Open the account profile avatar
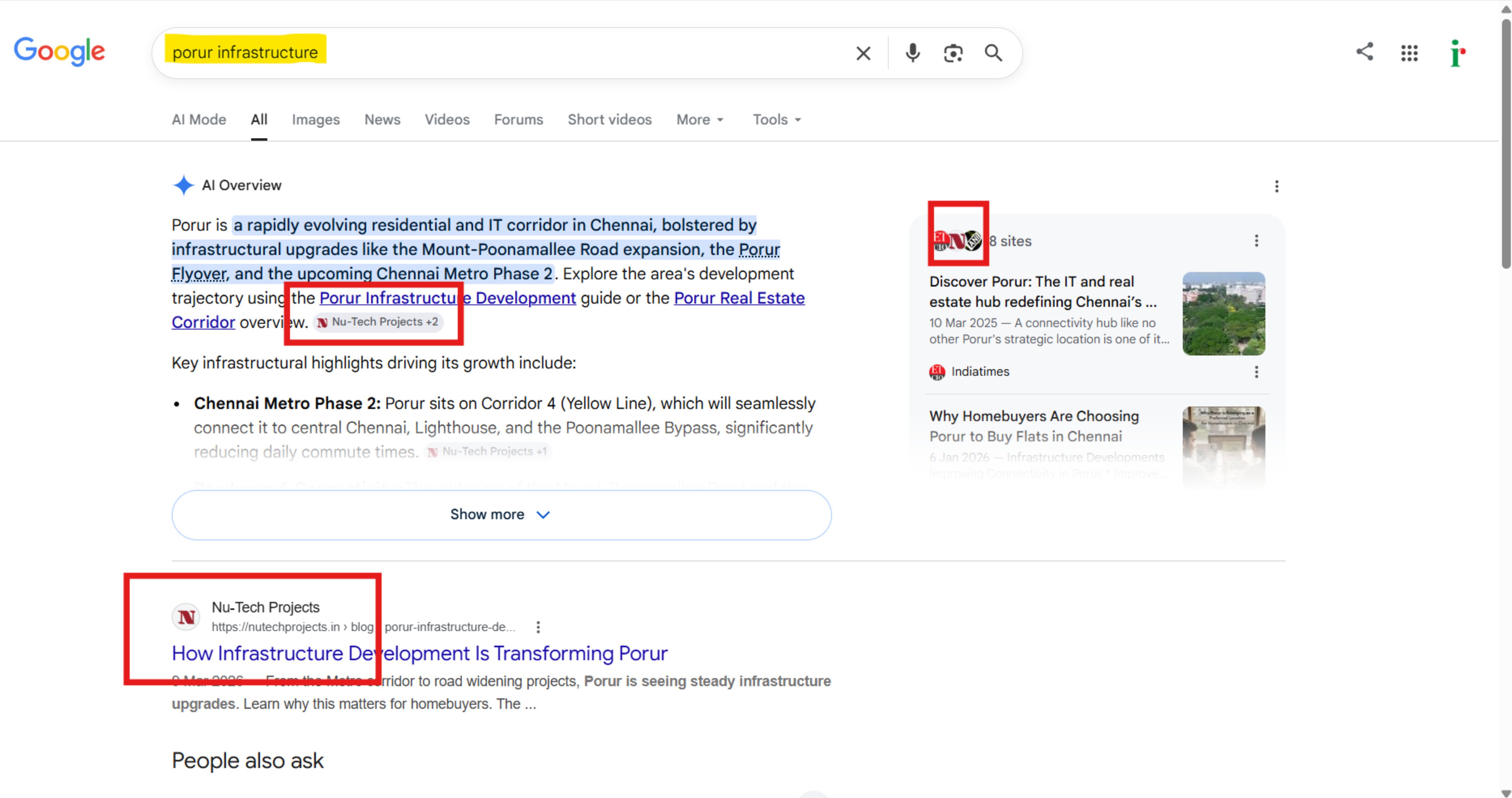 [1457, 53]
